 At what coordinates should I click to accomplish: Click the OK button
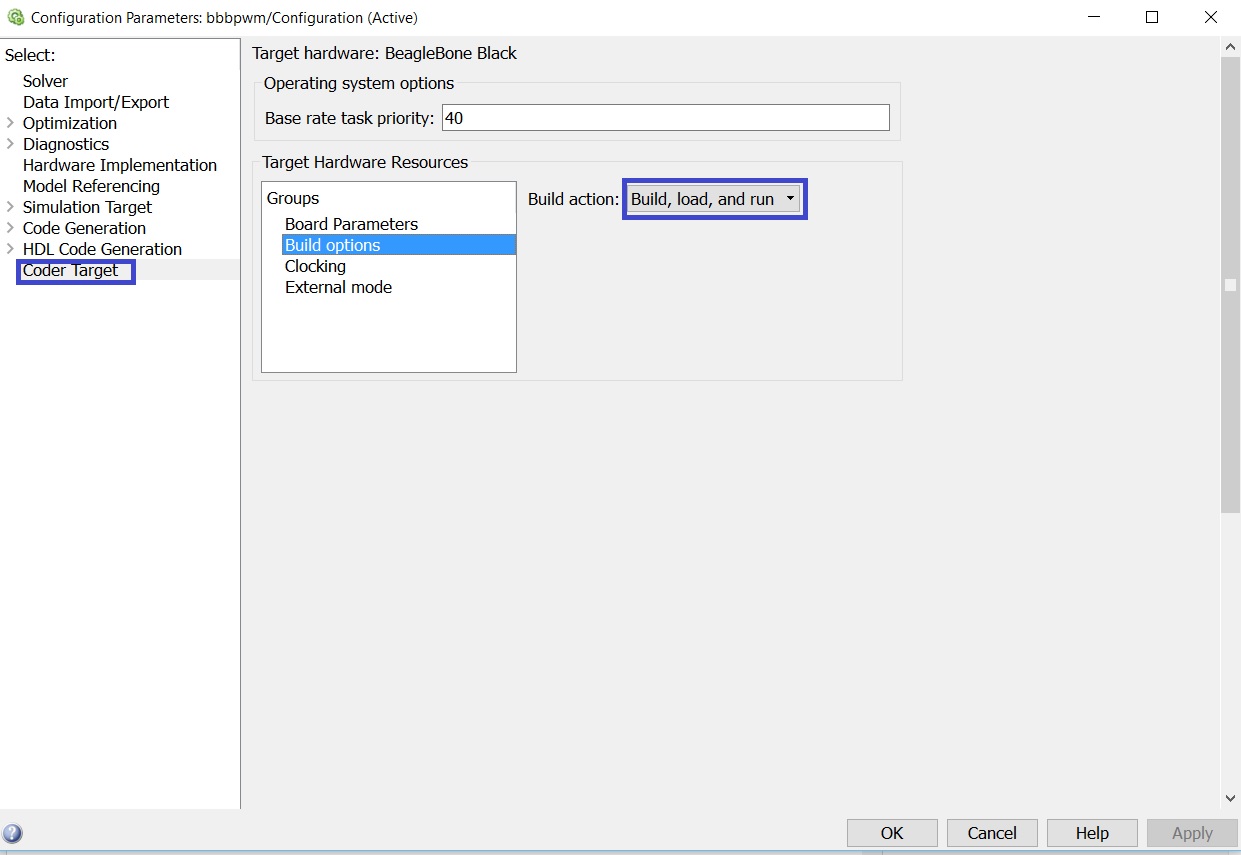(892, 833)
